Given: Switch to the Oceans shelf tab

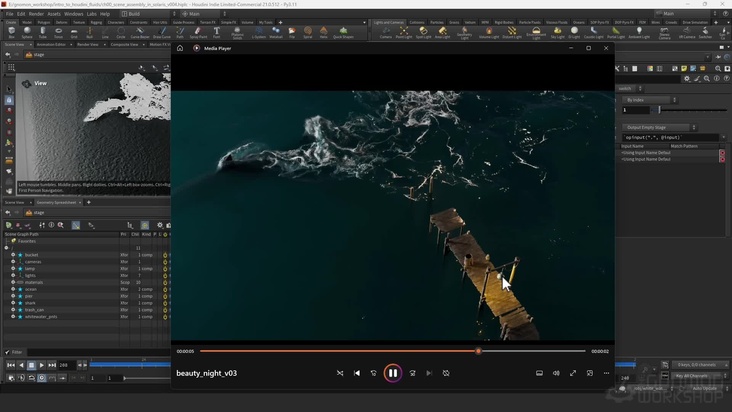Looking at the screenshot, I should [x=579, y=22].
